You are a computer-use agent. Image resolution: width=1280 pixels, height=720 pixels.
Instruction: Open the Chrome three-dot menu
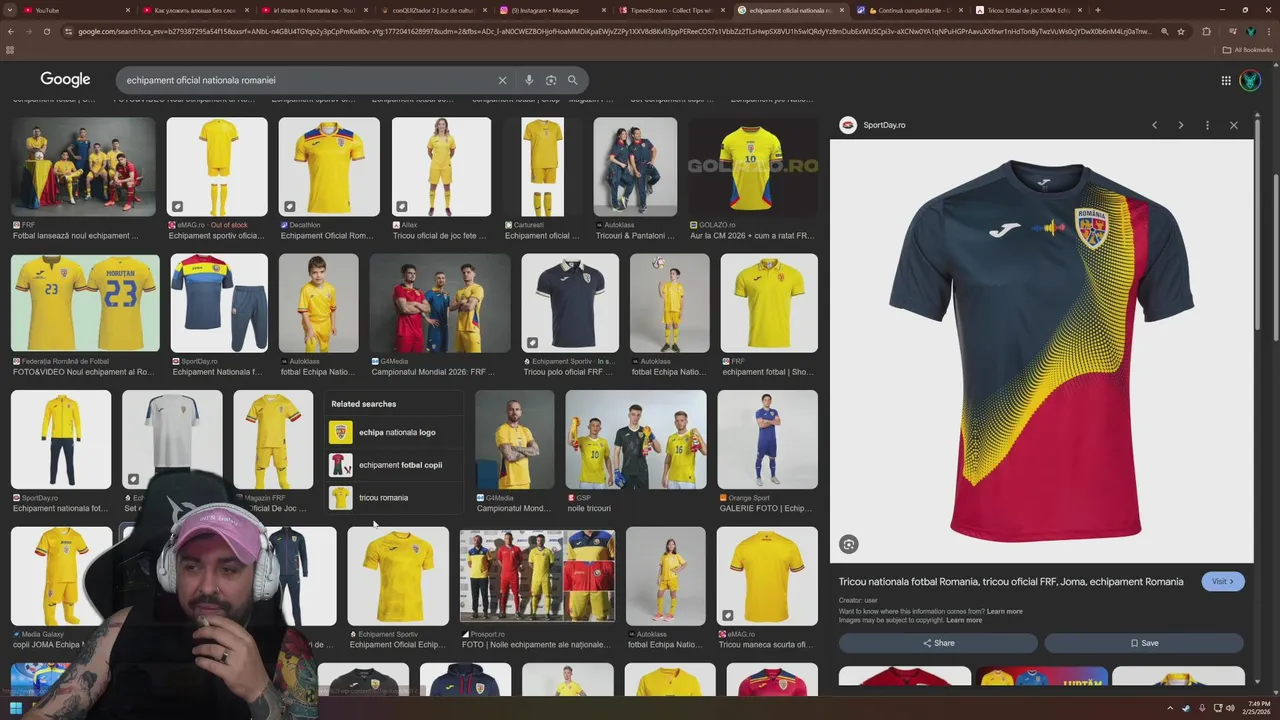click(1268, 31)
